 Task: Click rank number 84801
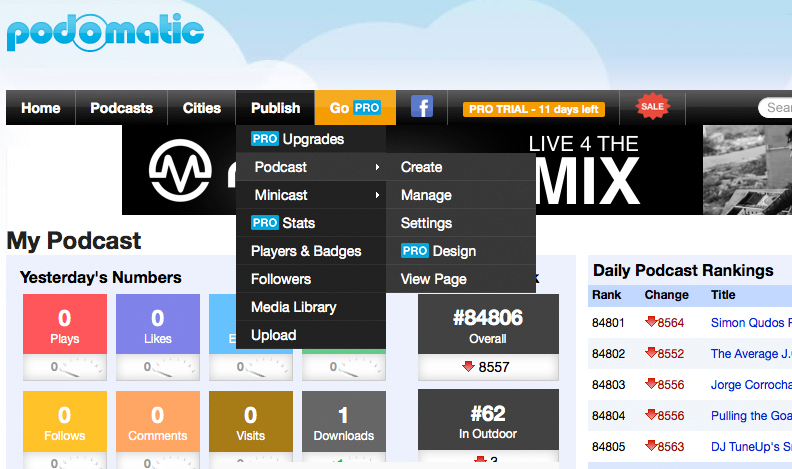coord(608,323)
